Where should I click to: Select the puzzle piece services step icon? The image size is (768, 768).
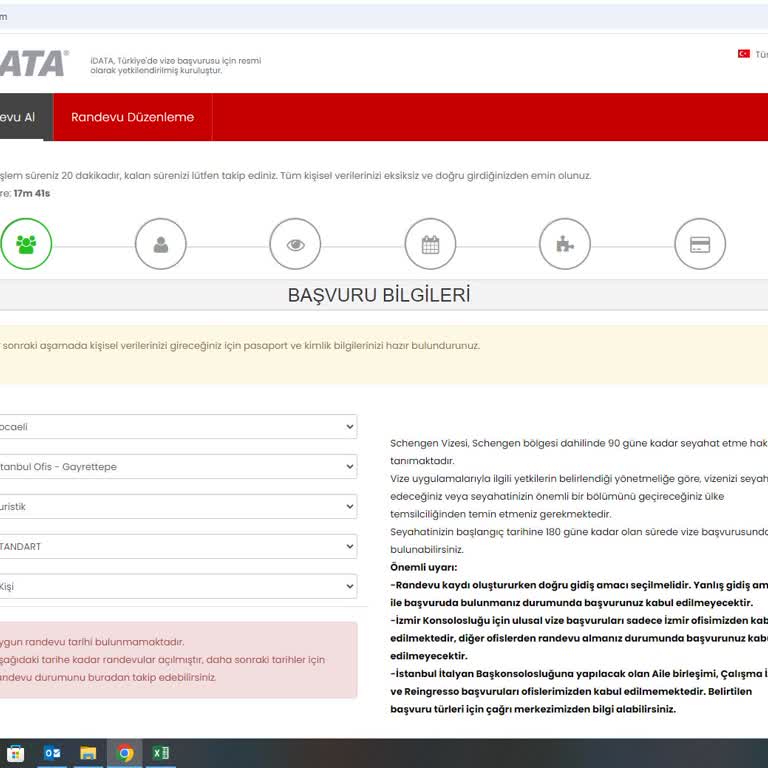pyautogui.click(x=565, y=244)
